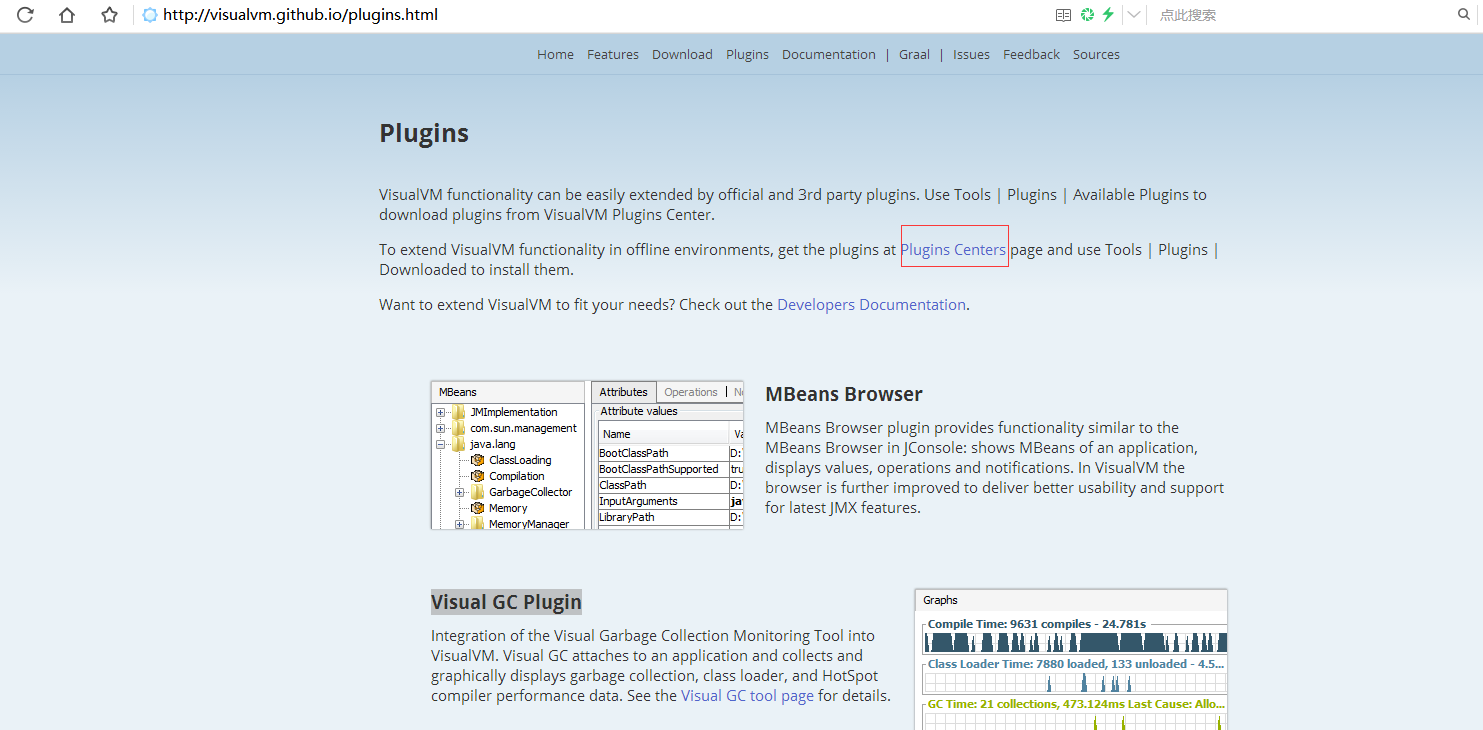Expand the MemoryManager tree node
Image resolution: width=1483 pixels, height=730 pixels.
pos(459,524)
